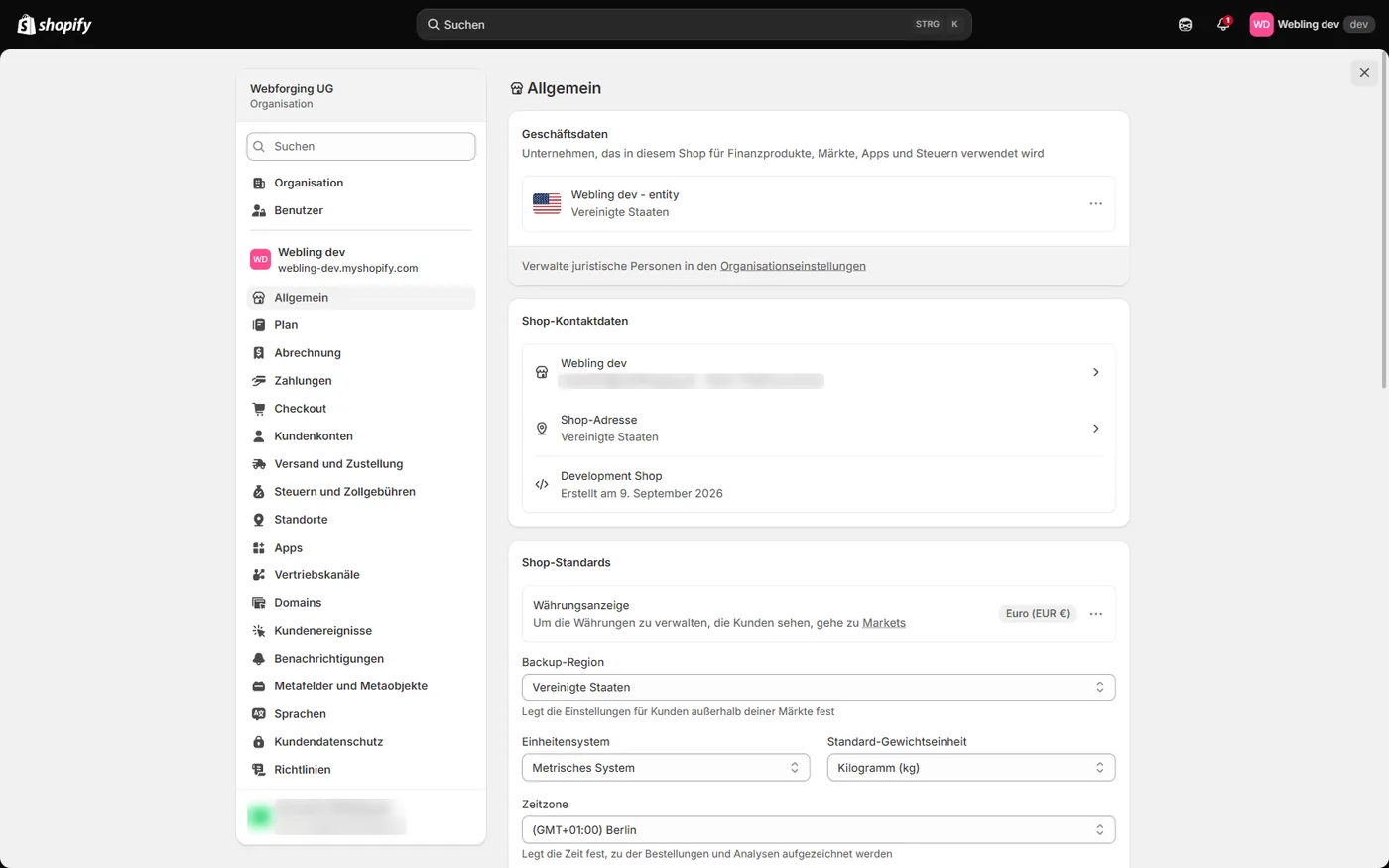Click the Domains icon

coord(259,603)
